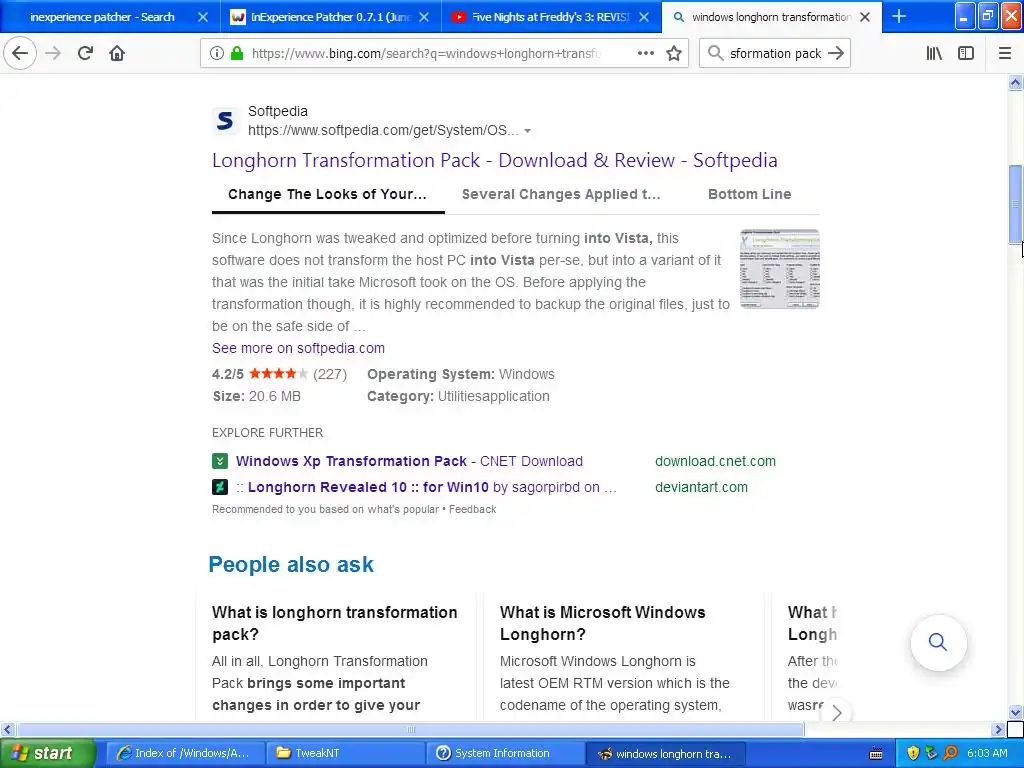Click the download.cnet.com link
Viewport: 1024px width, 768px height.
pyautogui.click(x=715, y=461)
